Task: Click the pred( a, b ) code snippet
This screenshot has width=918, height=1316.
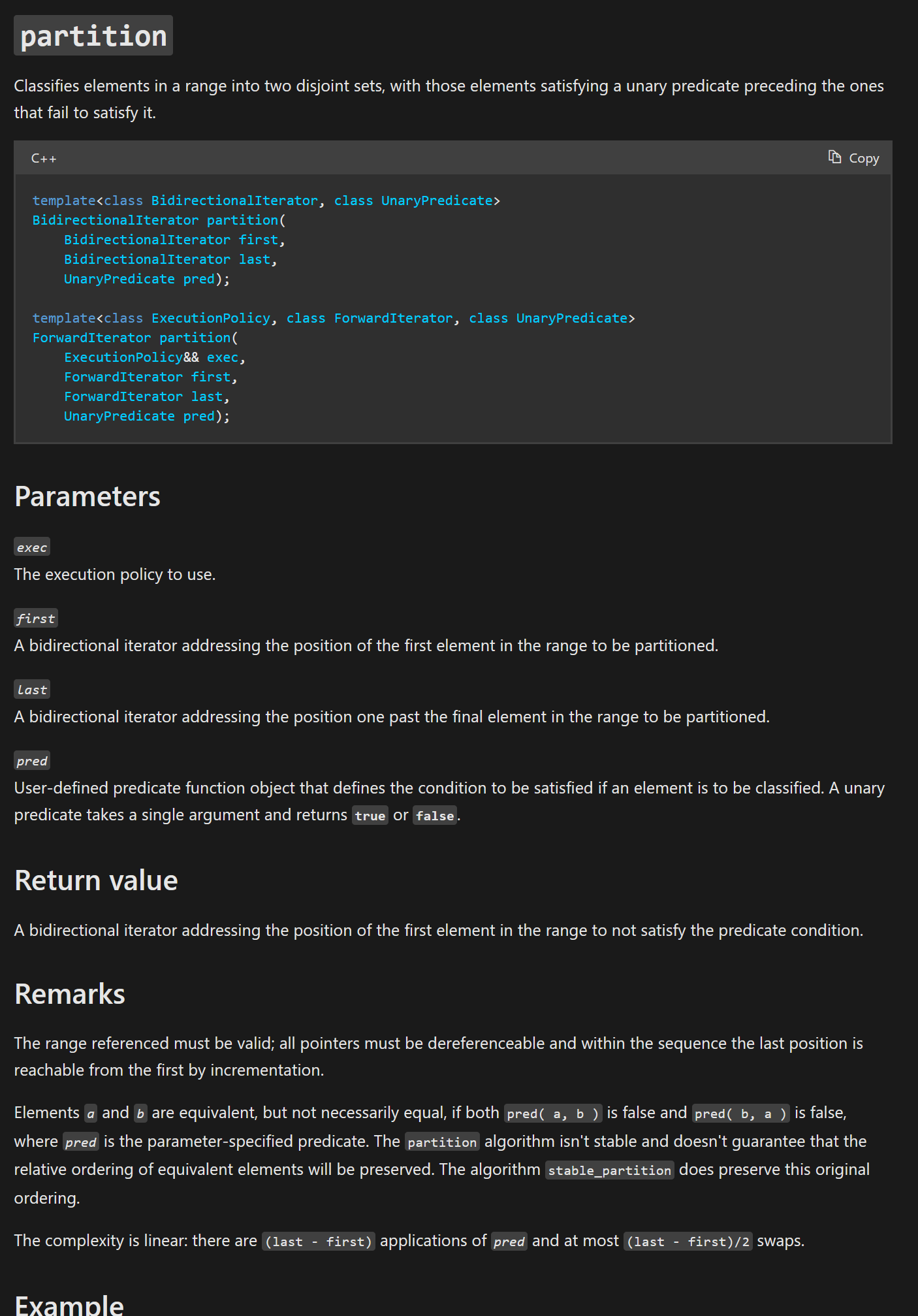Action: 552,1114
